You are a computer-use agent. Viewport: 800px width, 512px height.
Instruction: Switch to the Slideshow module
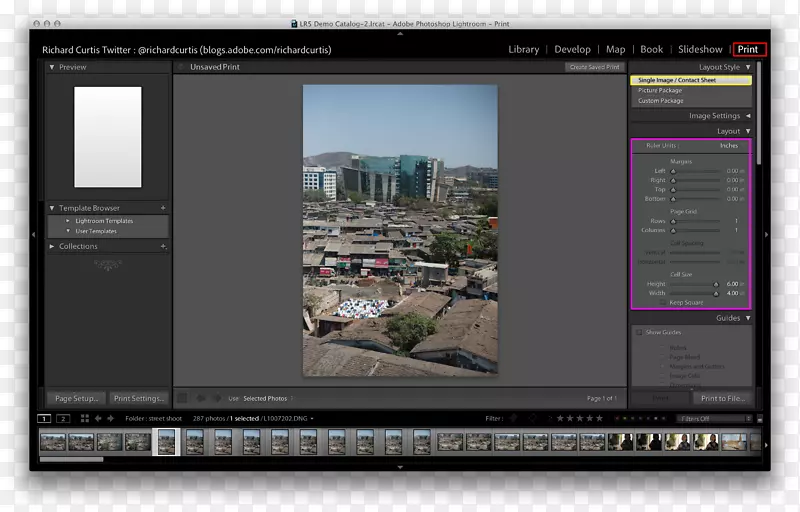pyautogui.click(x=700, y=49)
